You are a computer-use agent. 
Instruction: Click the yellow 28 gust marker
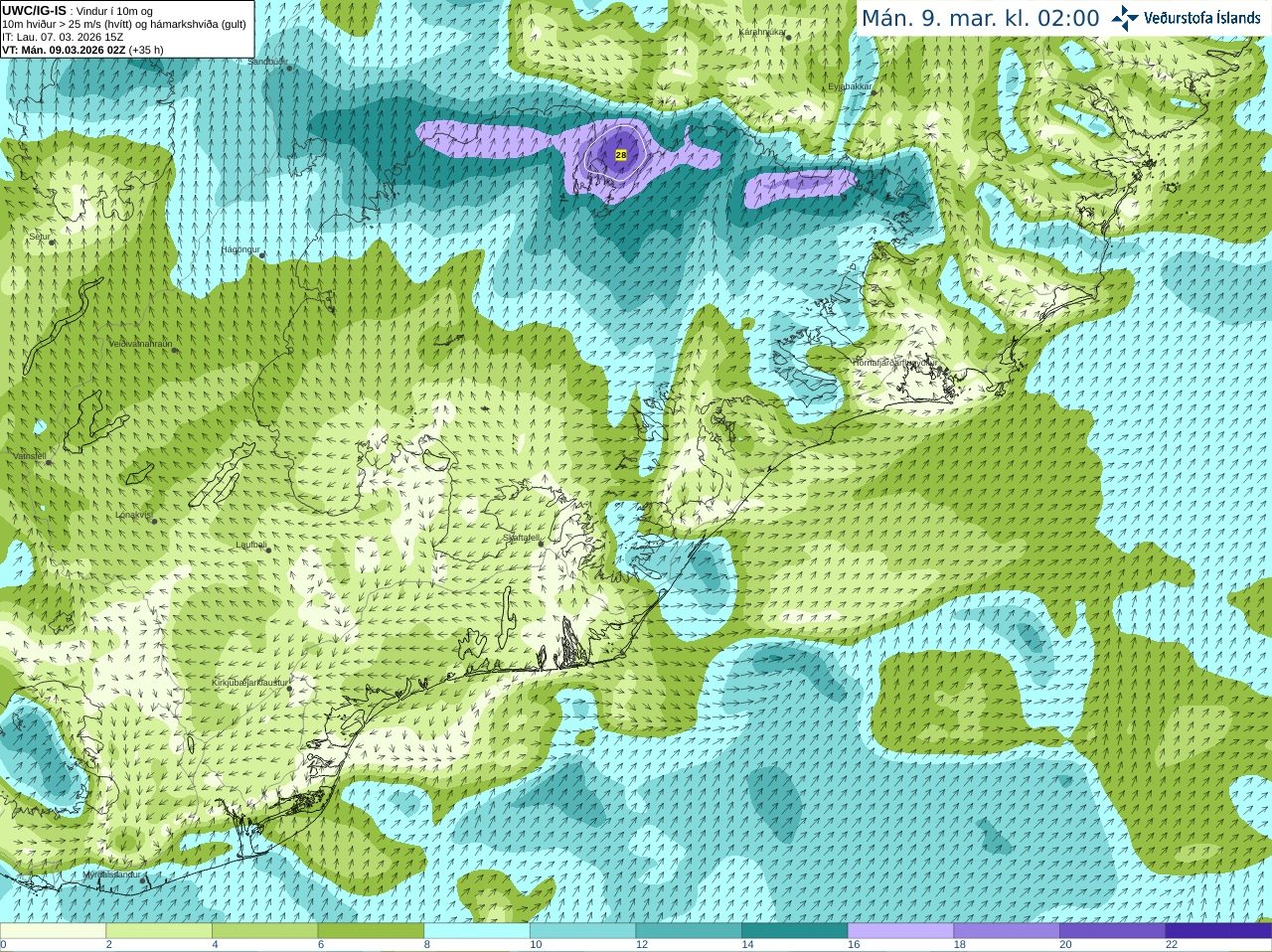point(621,155)
